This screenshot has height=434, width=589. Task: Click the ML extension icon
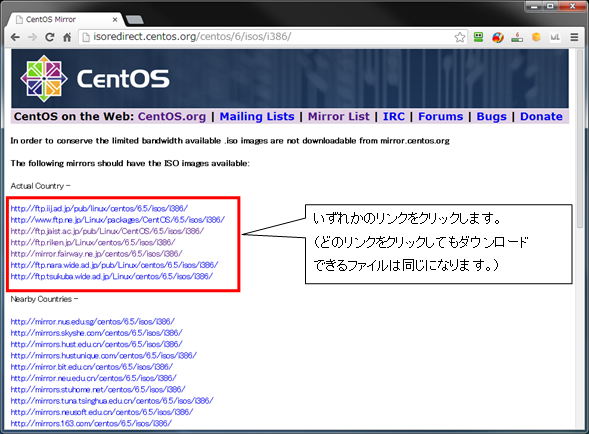point(555,37)
